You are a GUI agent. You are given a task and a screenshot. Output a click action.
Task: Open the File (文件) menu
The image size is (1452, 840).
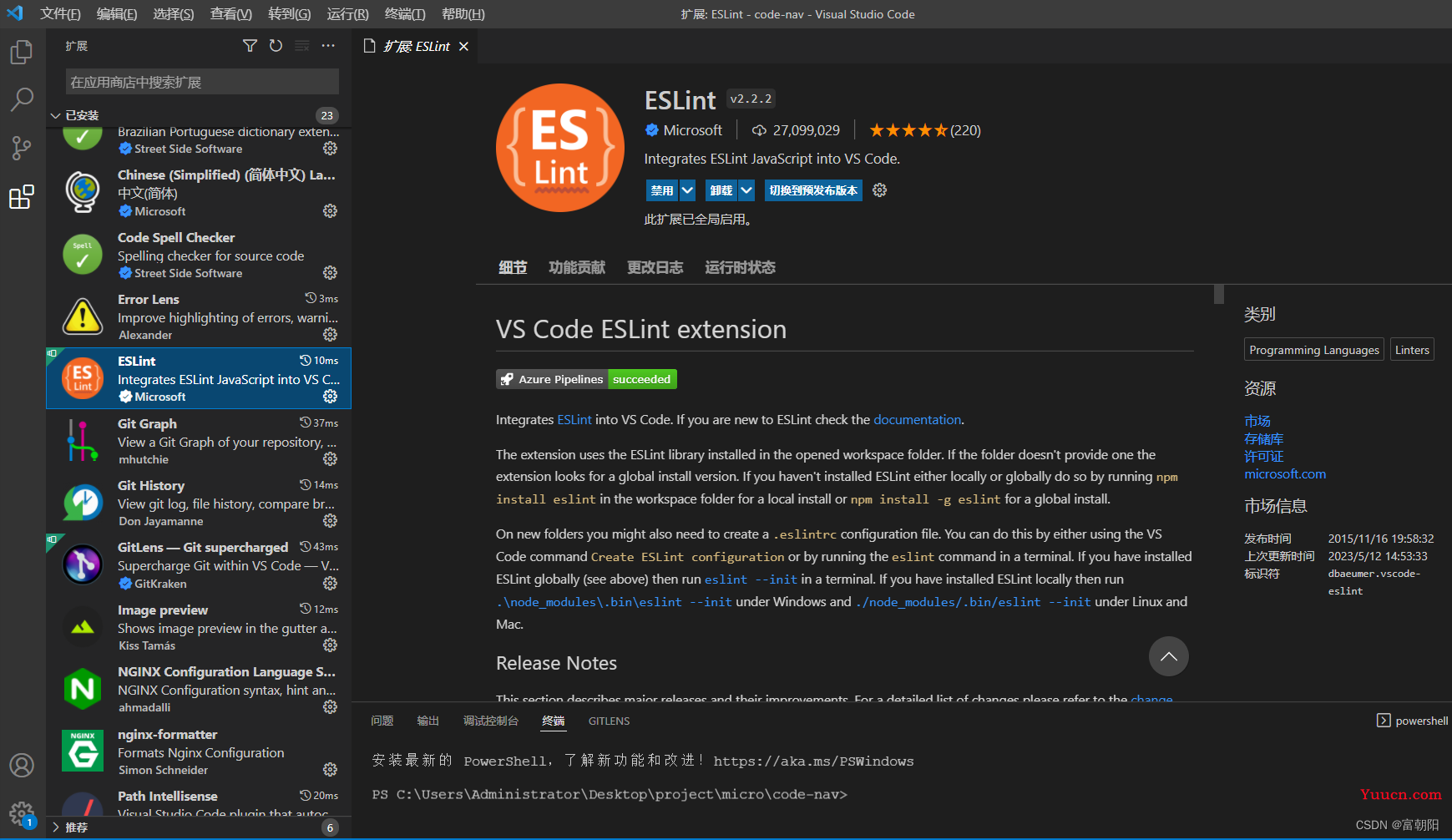(60, 14)
